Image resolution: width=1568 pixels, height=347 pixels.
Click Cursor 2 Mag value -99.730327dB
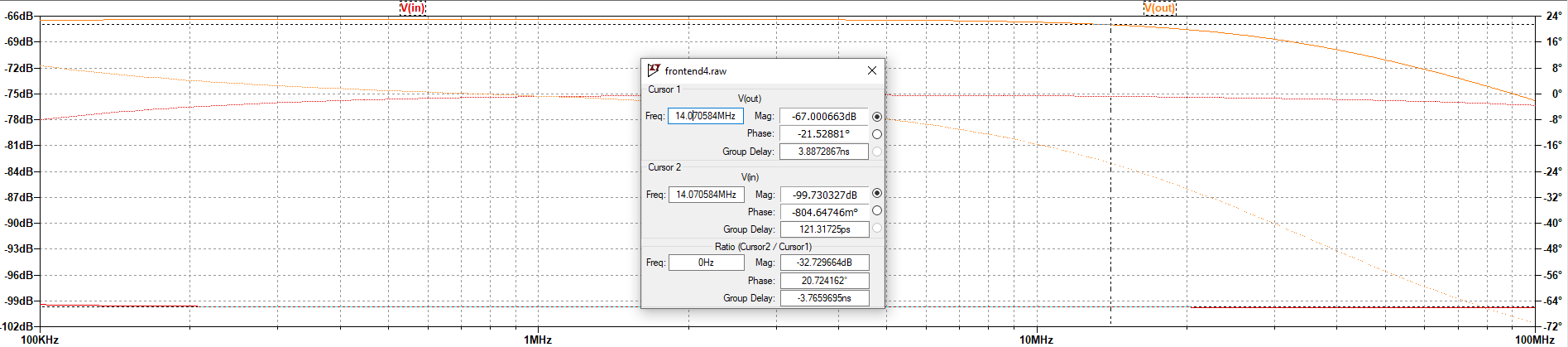(x=825, y=195)
